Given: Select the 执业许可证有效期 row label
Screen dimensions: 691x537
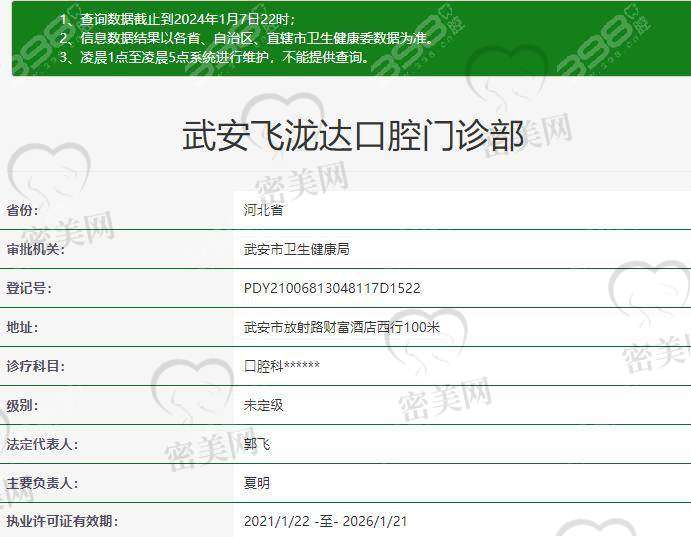Looking at the screenshot, I should (x=62, y=521).
